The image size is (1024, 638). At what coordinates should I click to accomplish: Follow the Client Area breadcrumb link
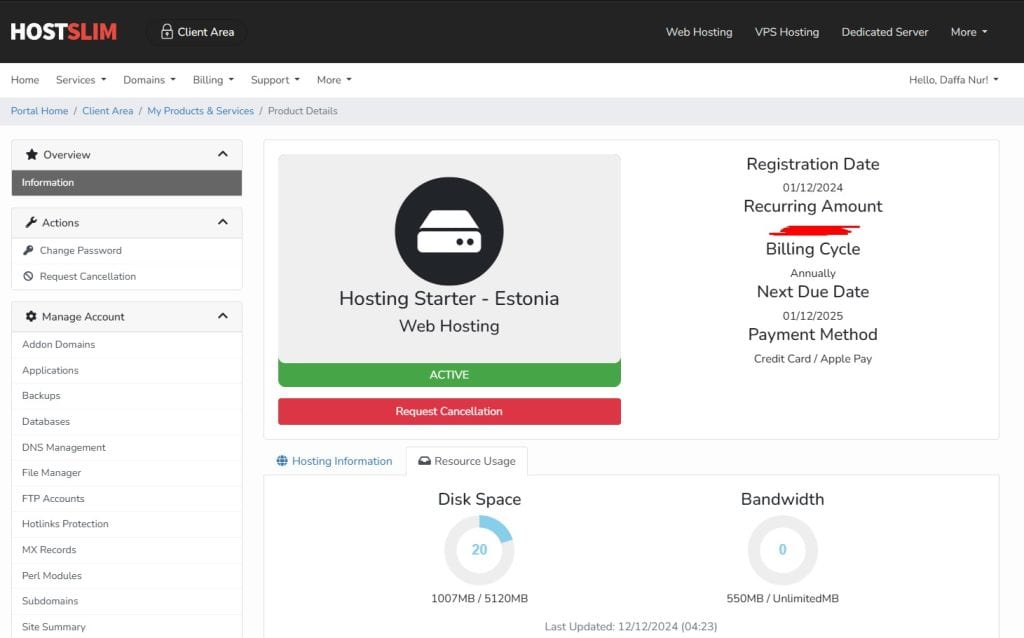click(108, 111)
